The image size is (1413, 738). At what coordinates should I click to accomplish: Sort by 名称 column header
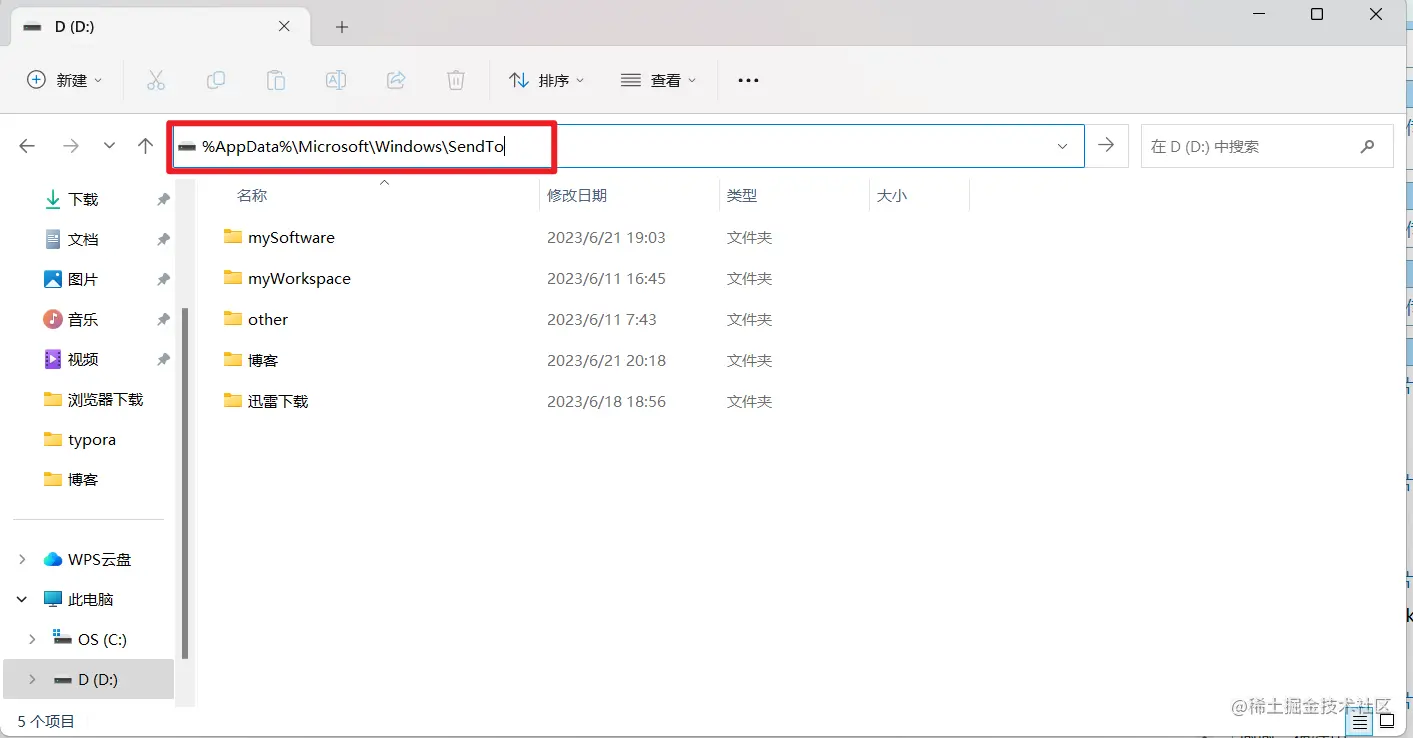pos(252,196)
